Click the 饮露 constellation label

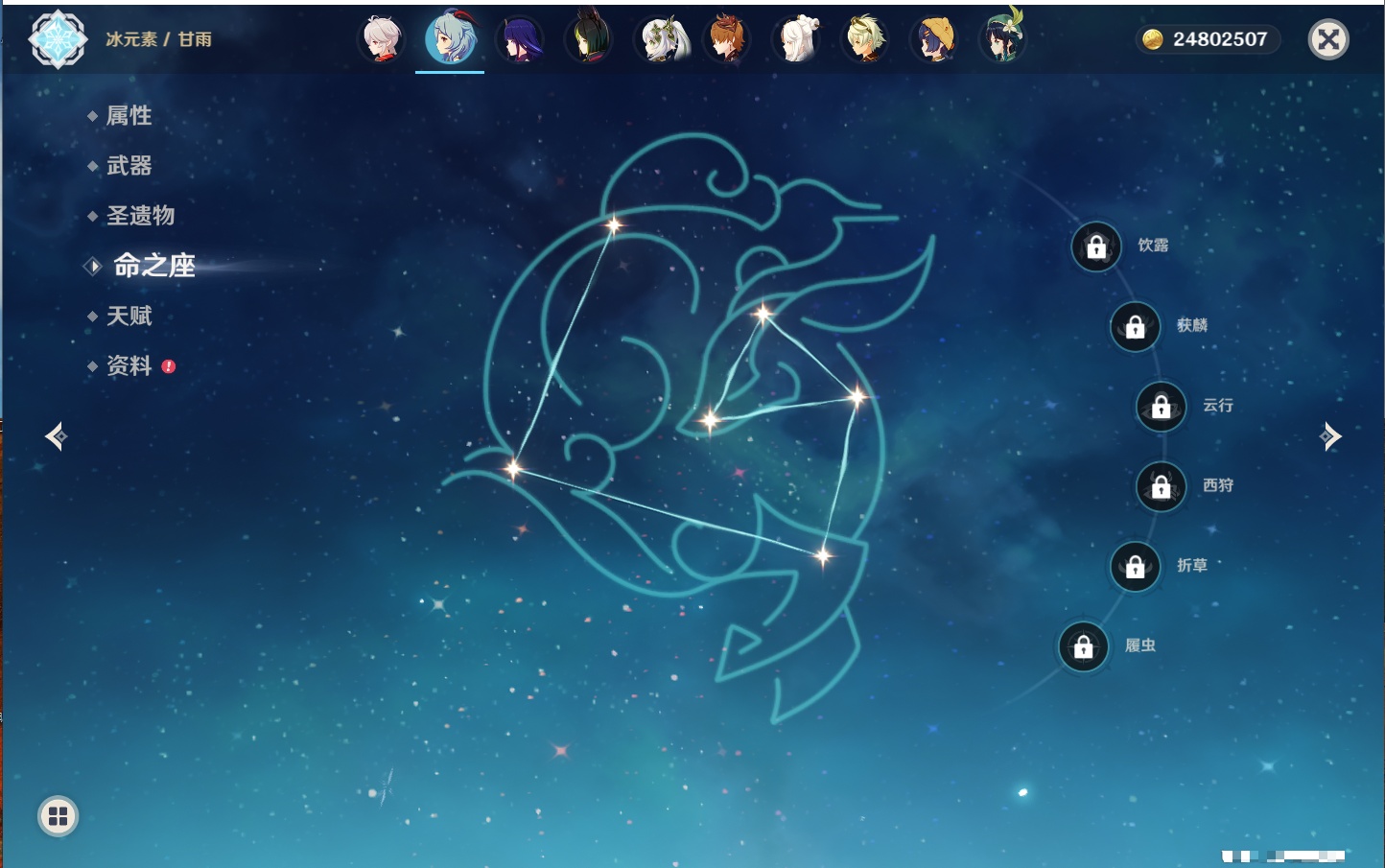pos(1153,246)
